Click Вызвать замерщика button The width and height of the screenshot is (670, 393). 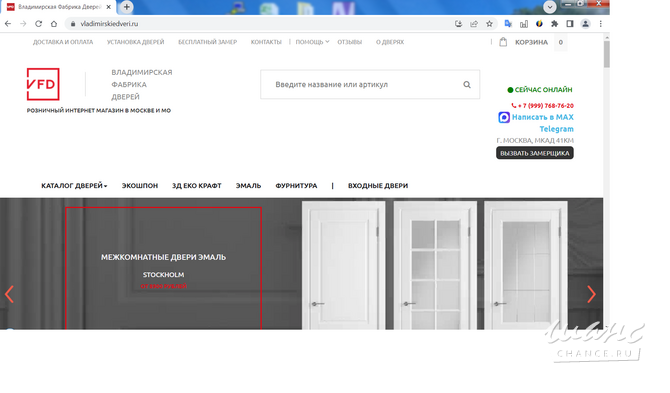pos(535,153)
